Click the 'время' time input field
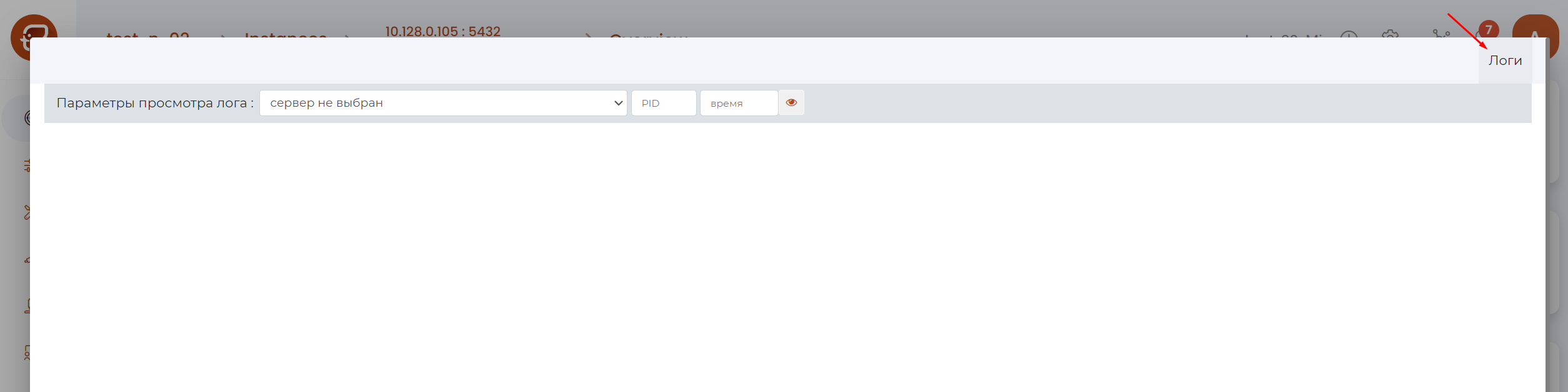The image size is (1568, 392). point(739,103)
